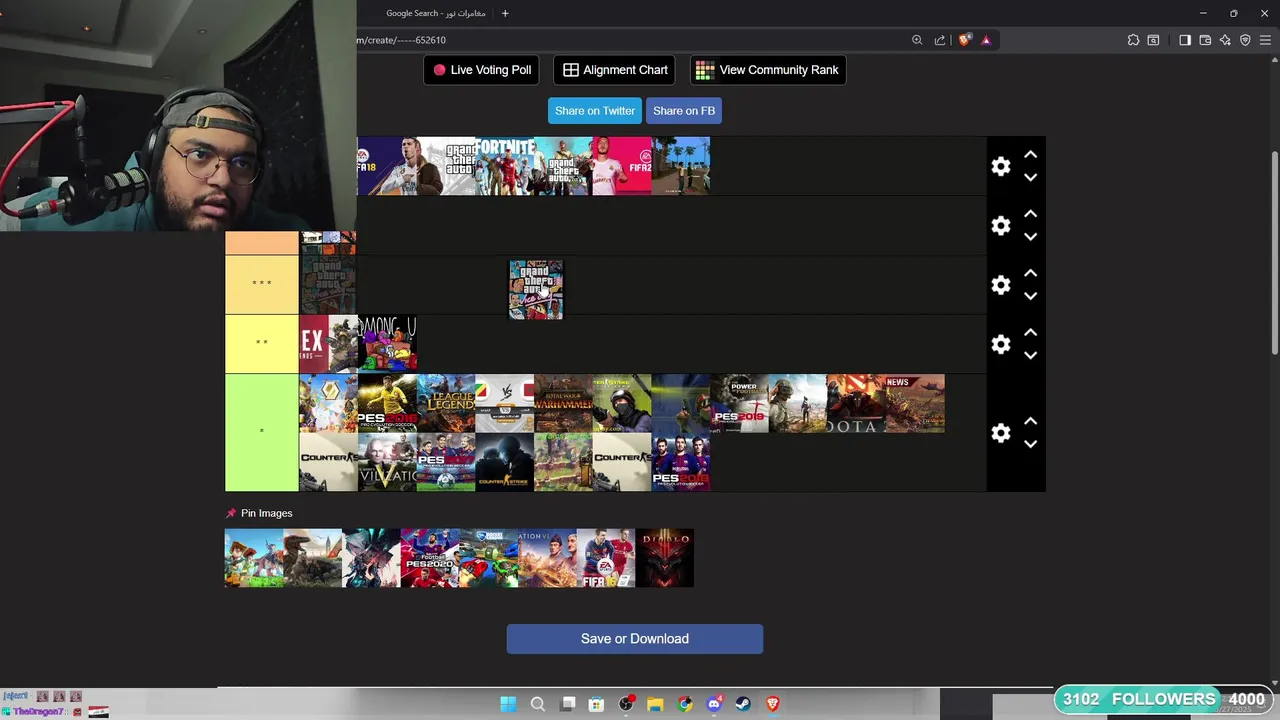Move the empty second tier row down
The width and height of the screenshot is (1280, 720).
(1030, 237)
